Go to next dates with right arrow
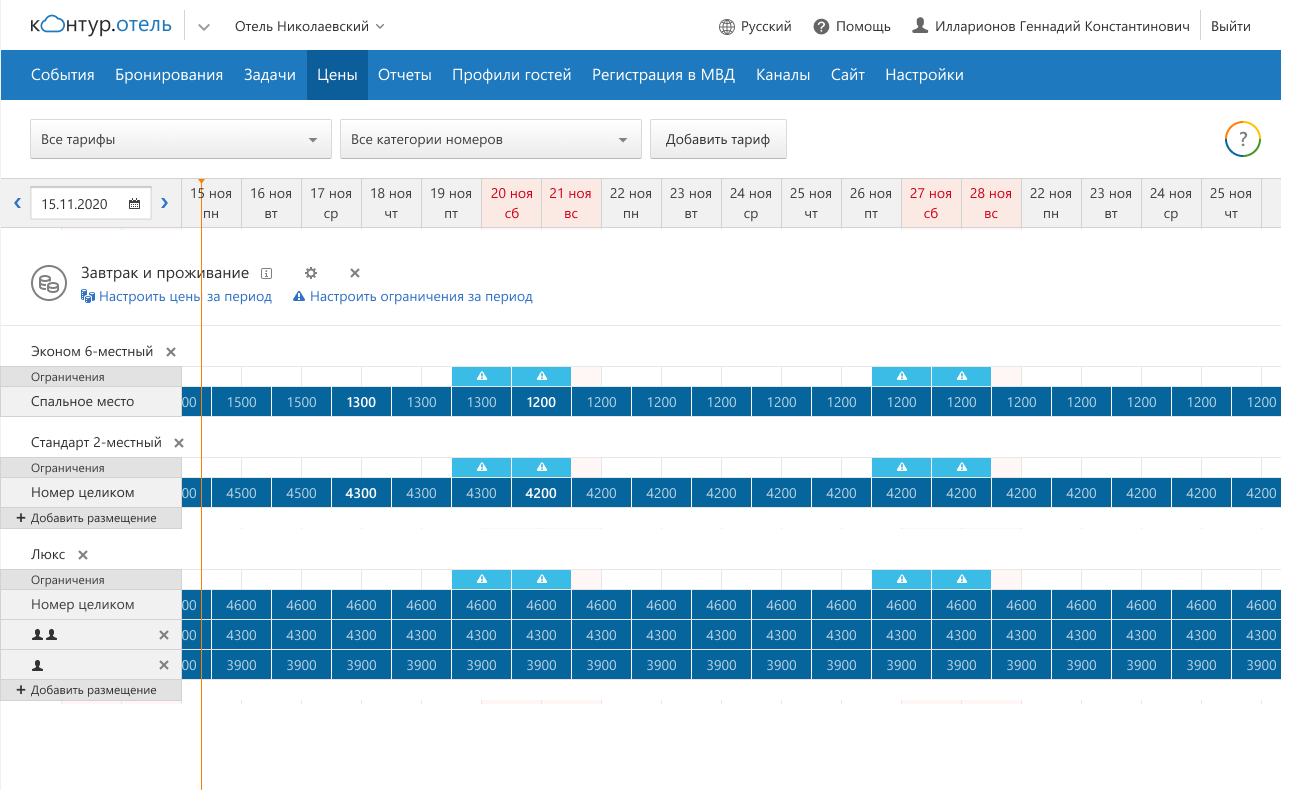 (165, 203)
